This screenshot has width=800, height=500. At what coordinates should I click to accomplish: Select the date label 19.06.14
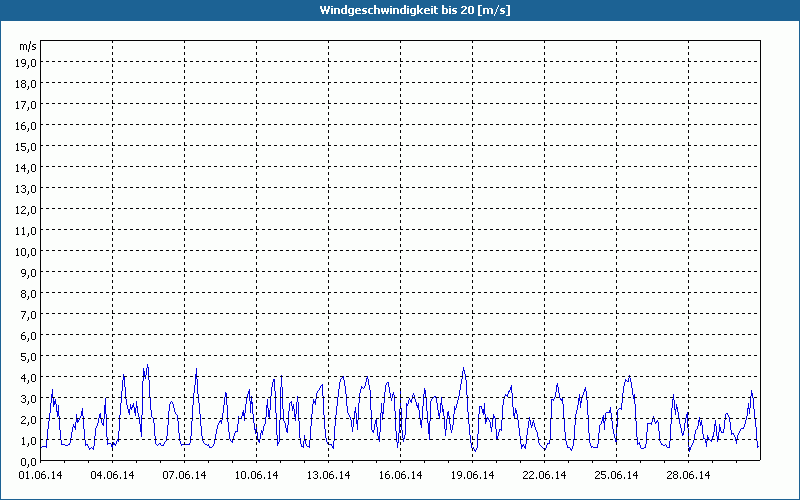click(x=472, y=475)
